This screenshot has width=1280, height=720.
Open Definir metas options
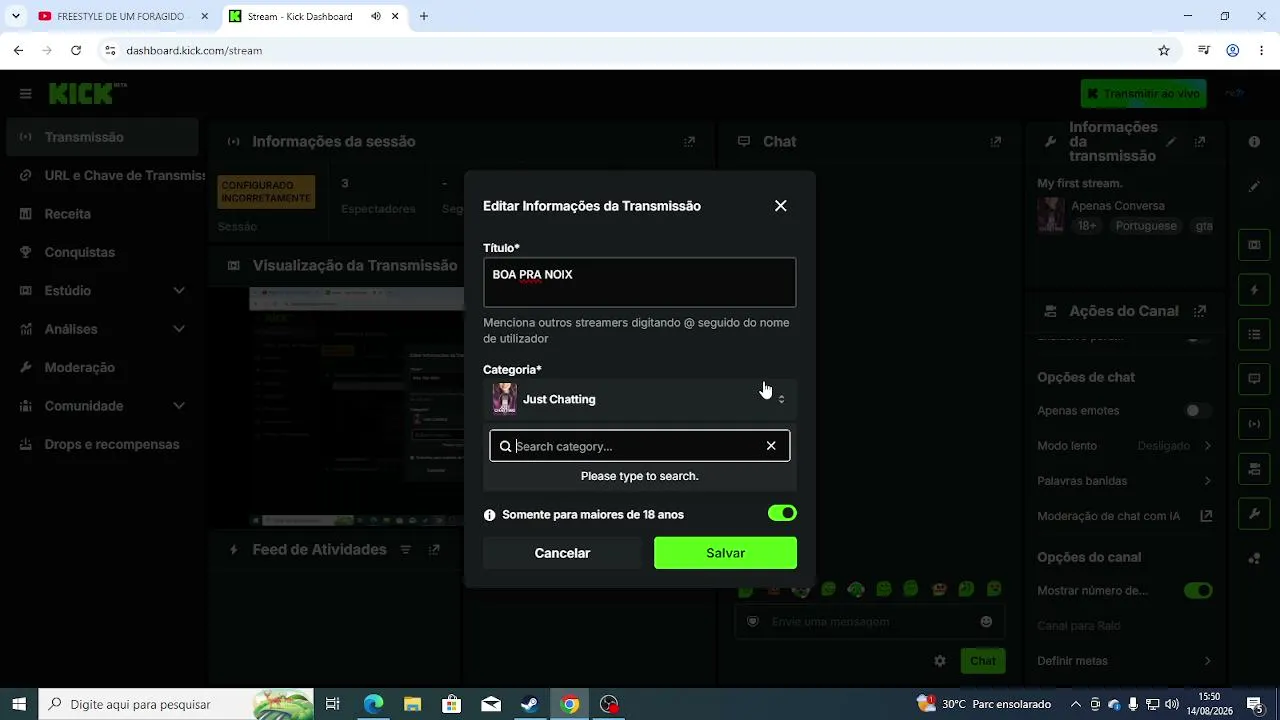coord(1124,661)
